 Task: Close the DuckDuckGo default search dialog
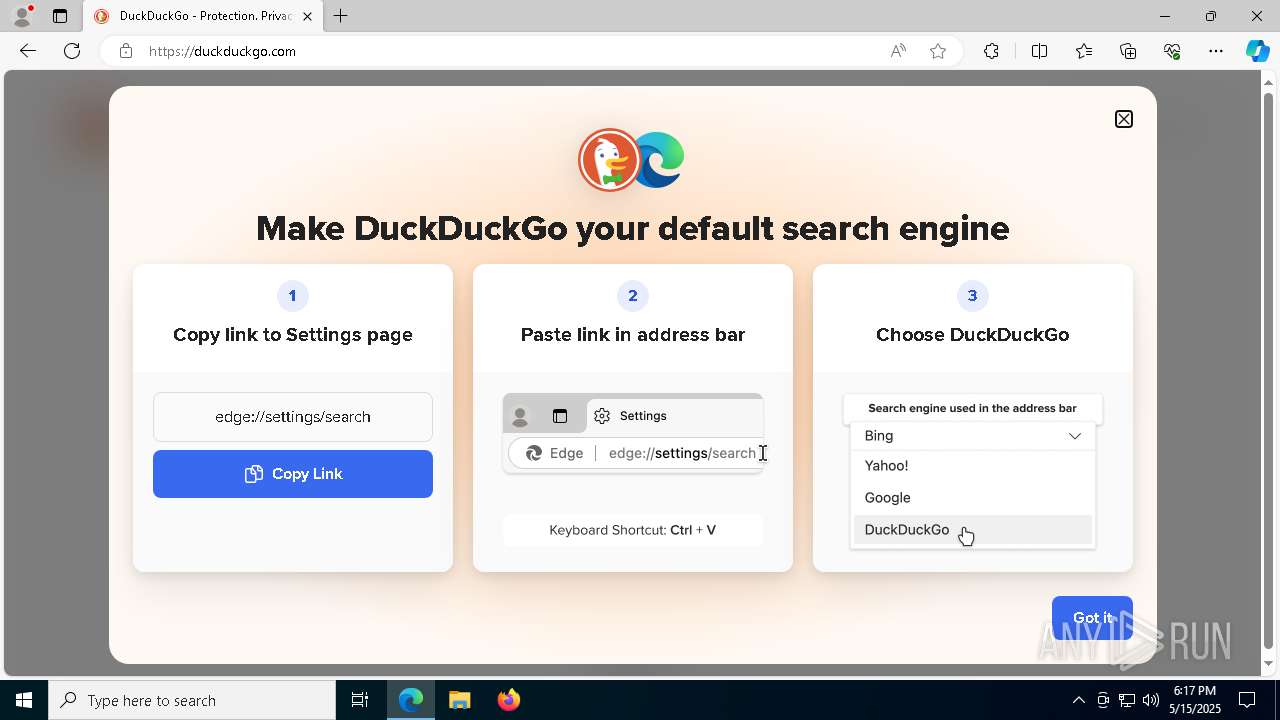[x=1124, y=119]
